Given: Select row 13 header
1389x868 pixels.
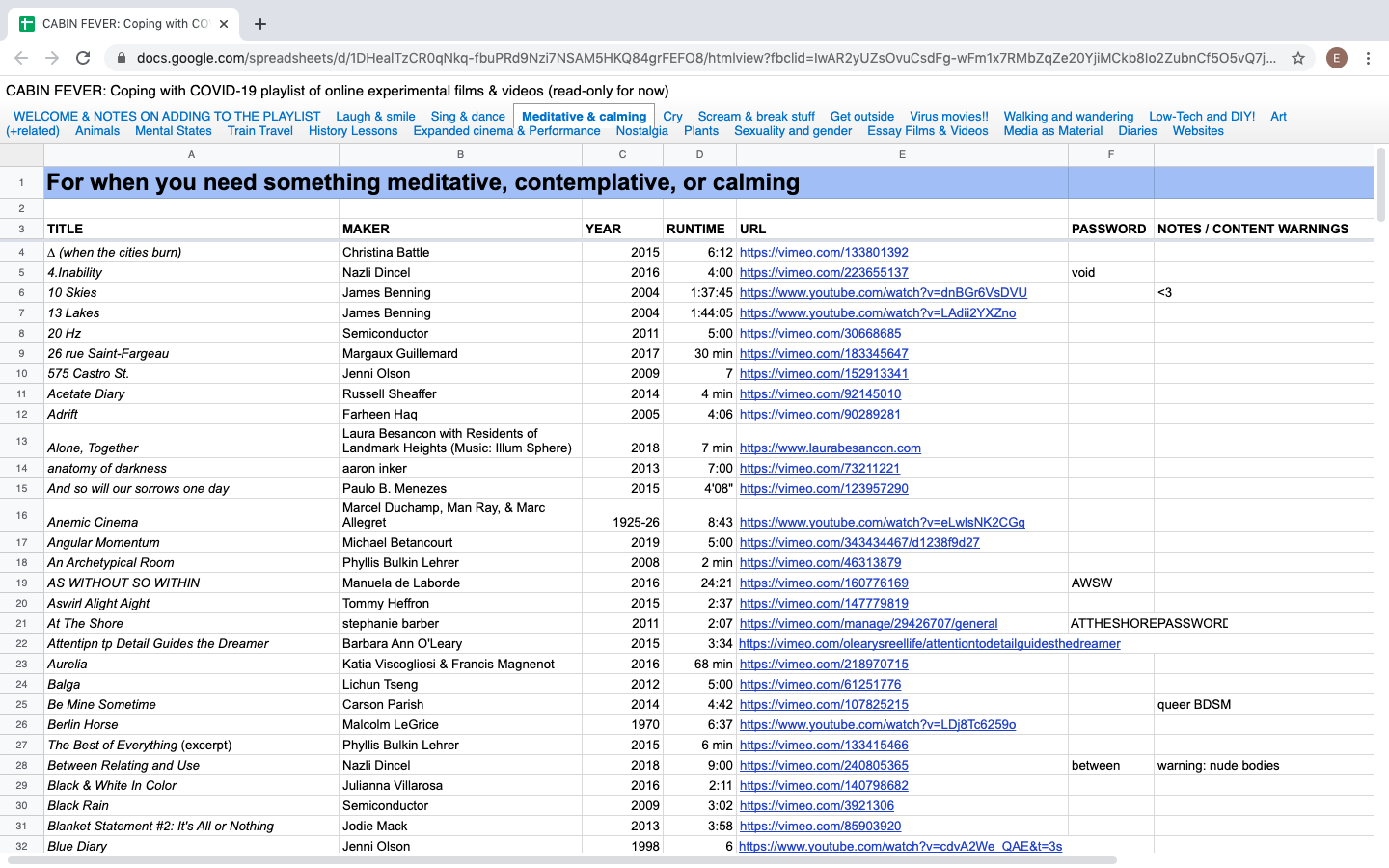Looking at the screenshot, I should (21, 441).
